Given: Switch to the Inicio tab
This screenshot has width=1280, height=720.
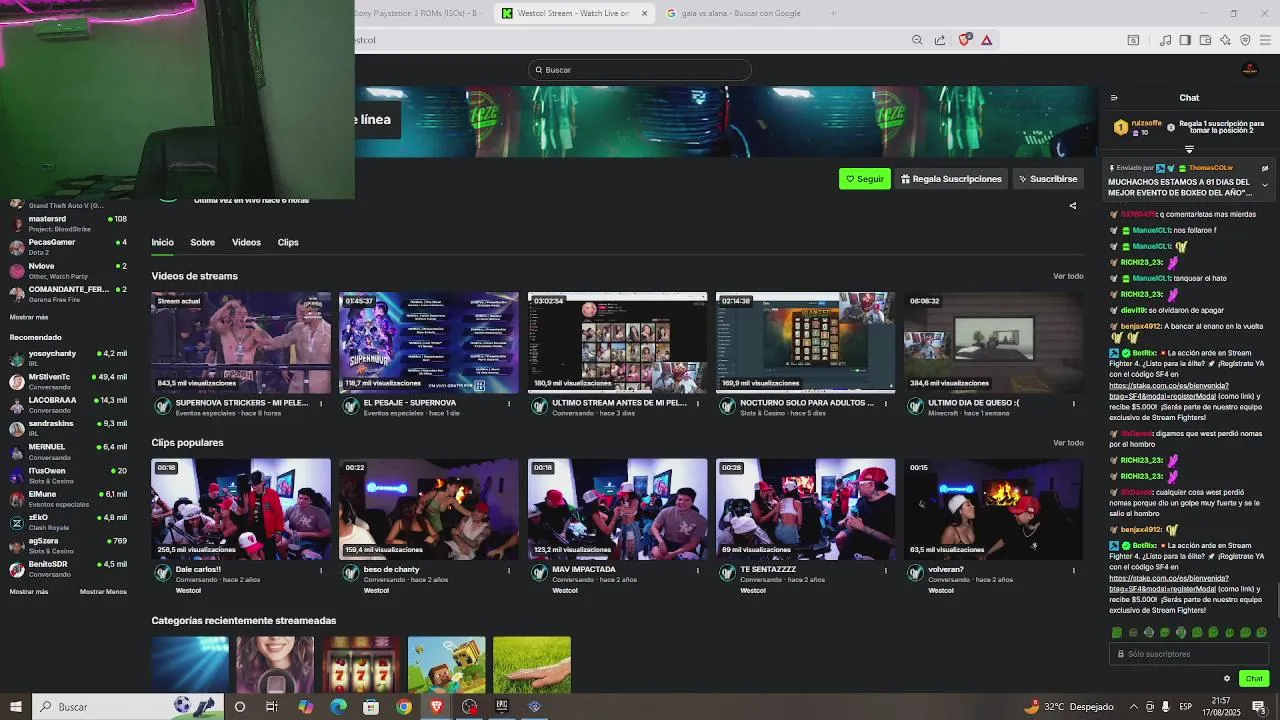Looking at the screenshot, I should (x=162, y=242).
